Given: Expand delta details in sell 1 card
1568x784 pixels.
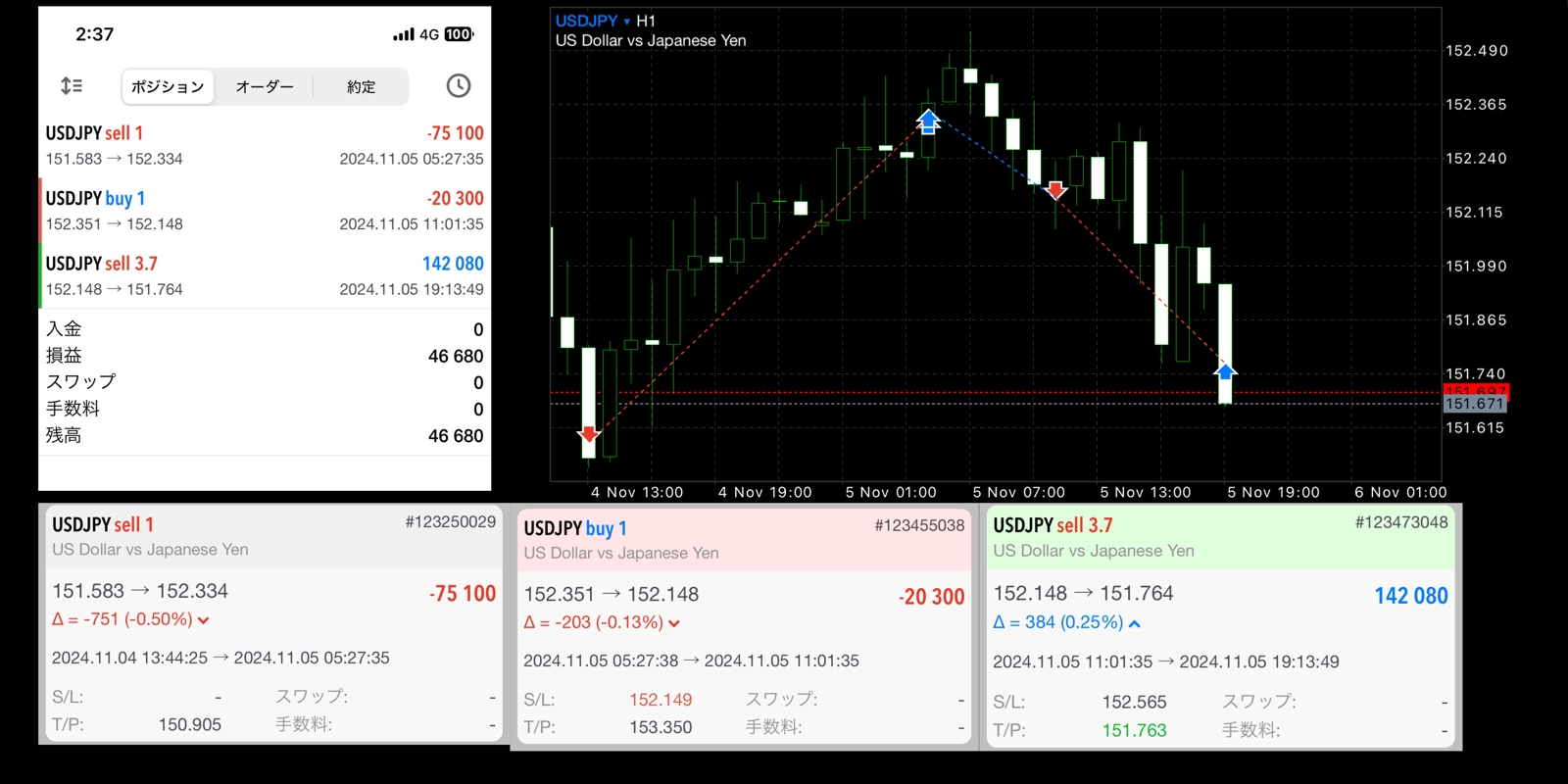Looking at the screenshot, I should point(203,619).
